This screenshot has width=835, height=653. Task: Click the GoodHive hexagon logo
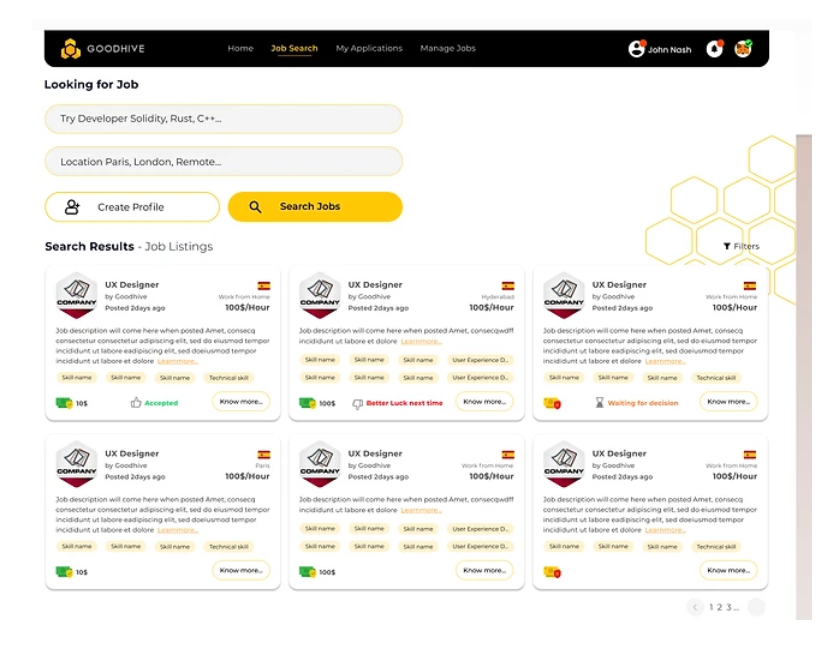pyautogui.click(x=70, y=49)
